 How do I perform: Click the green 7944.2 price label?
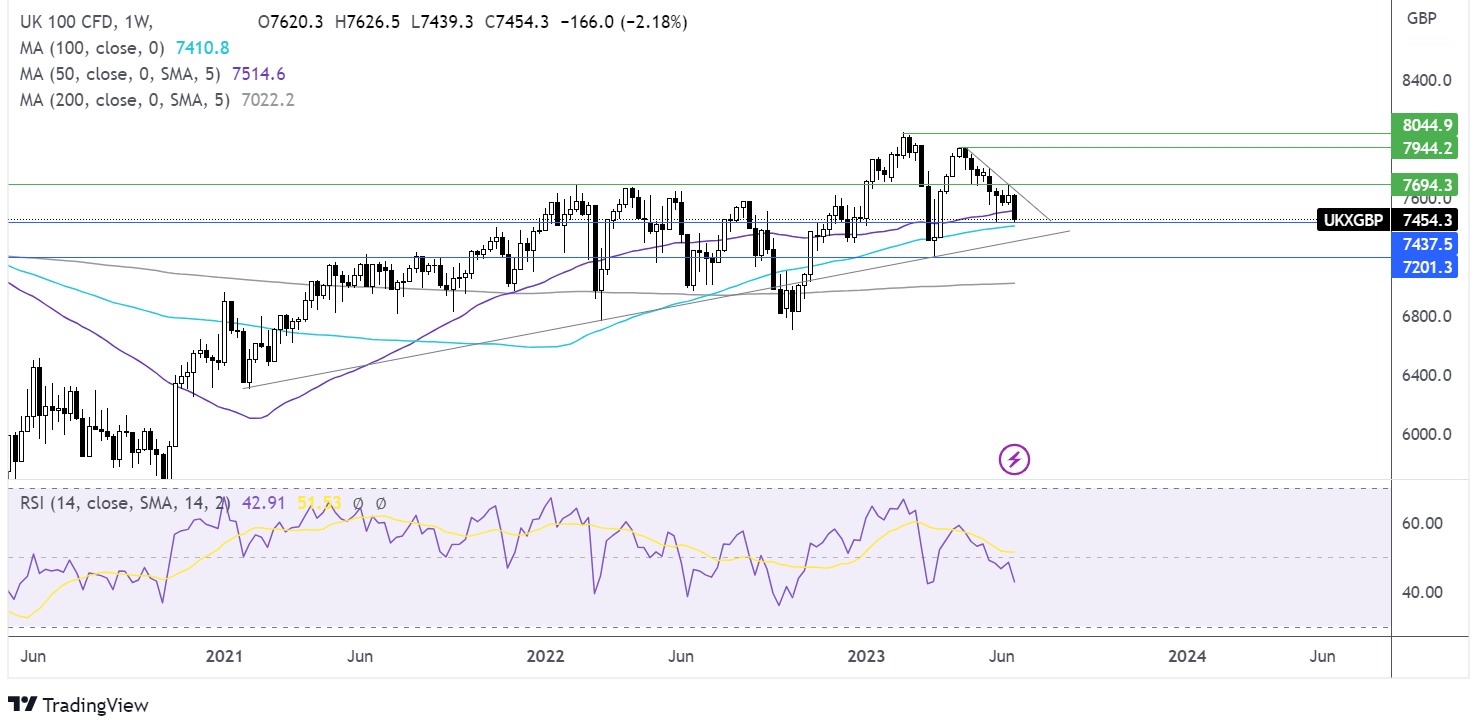1423,148
